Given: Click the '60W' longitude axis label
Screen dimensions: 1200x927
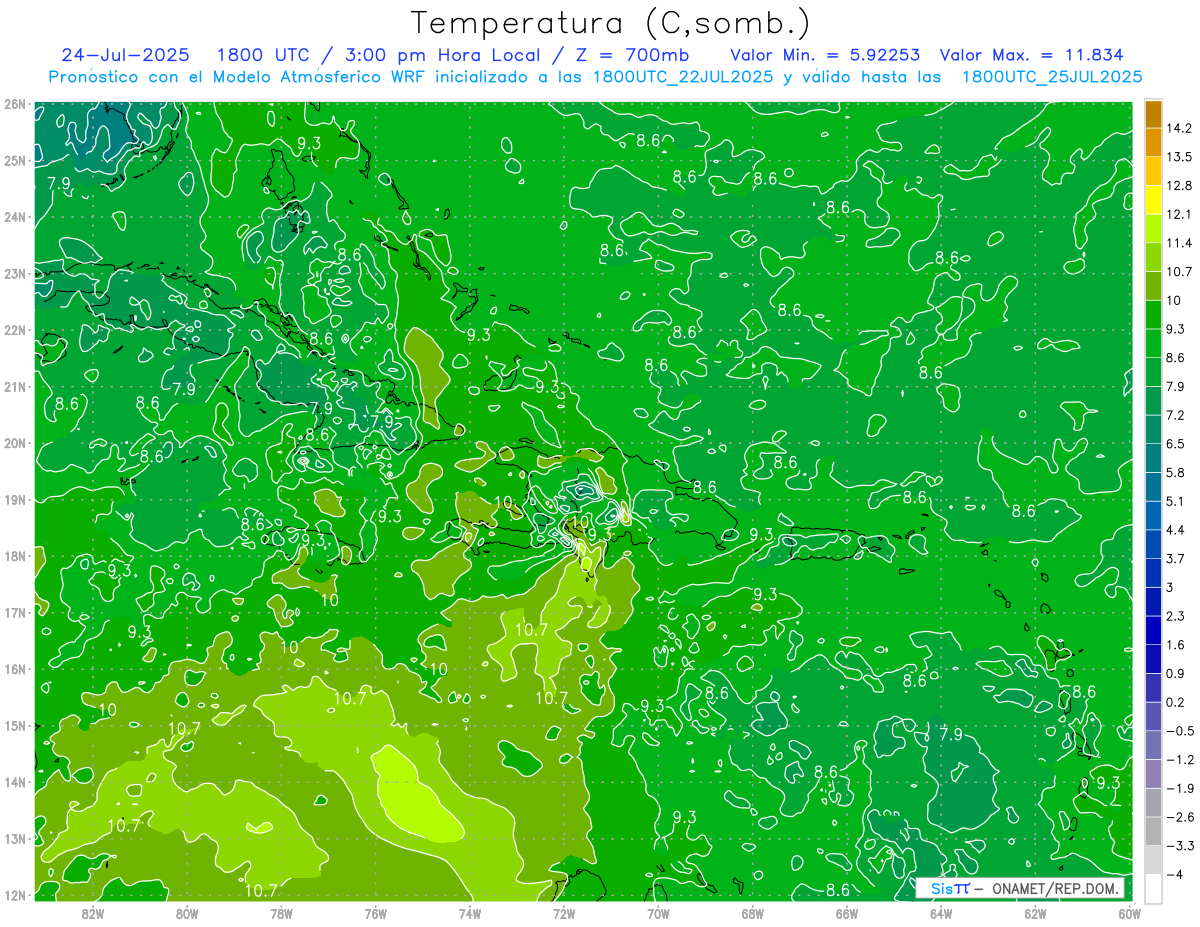Looking at the screenshot, I should 1130,913.
